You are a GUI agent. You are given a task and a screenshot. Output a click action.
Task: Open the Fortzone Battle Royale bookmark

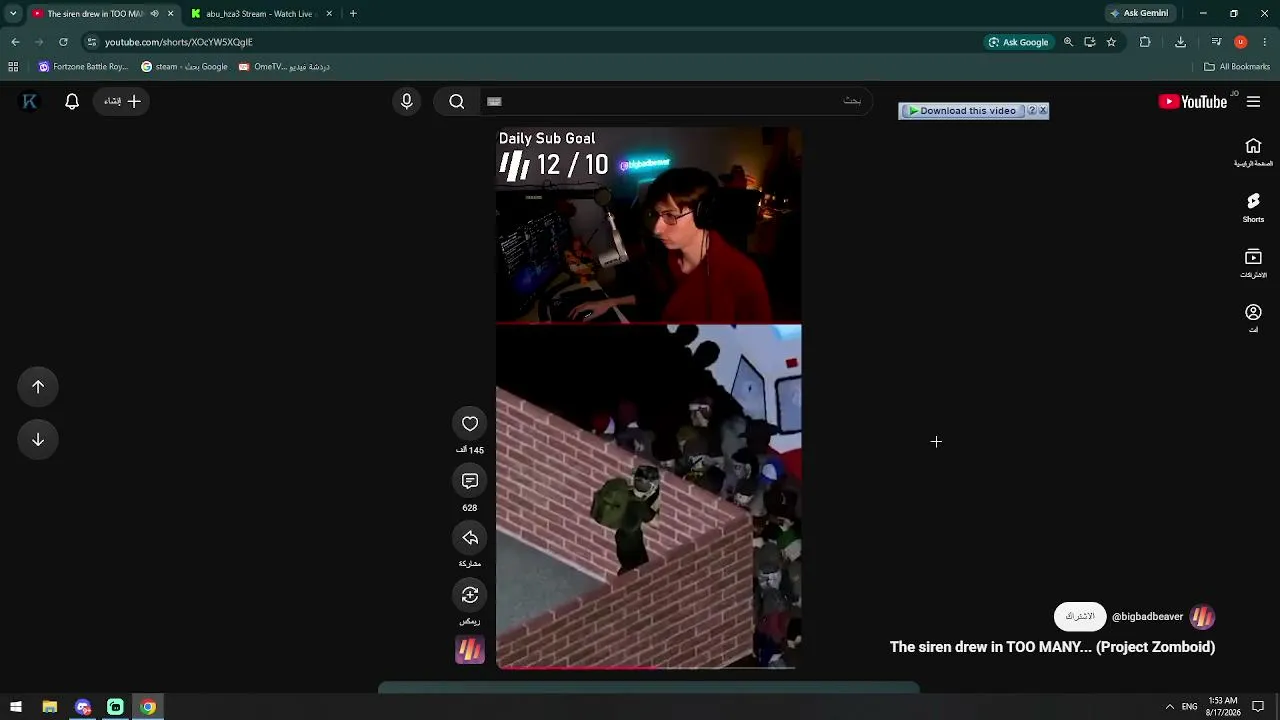click(x=83, y=67)
